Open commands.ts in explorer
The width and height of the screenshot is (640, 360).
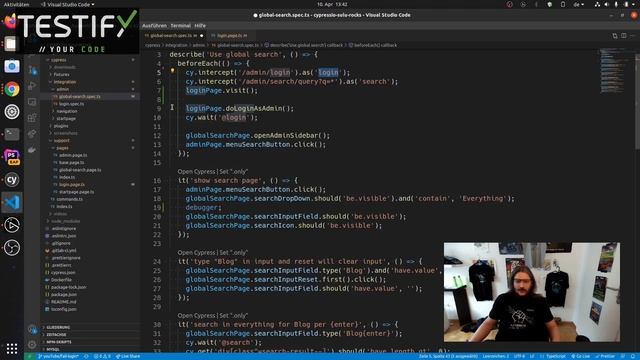69,200
